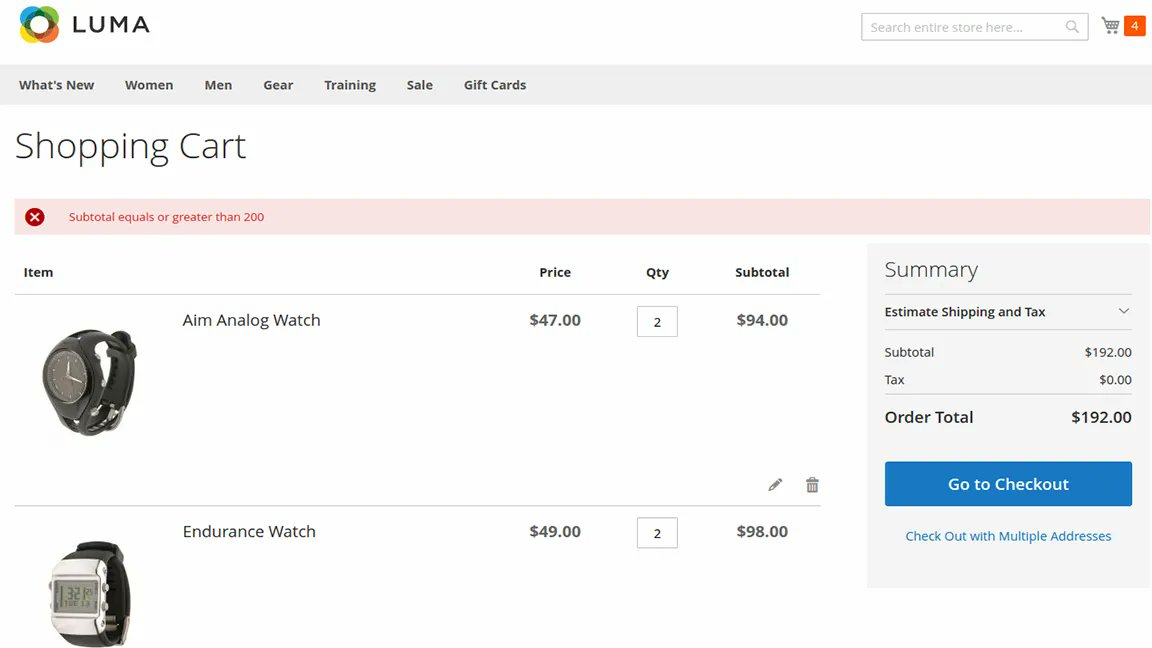The height and width of the screenshot is (648, 1152).
Task: Click the orange cart item count badge
Action: pyautogui.click(x=1133, y=25)
